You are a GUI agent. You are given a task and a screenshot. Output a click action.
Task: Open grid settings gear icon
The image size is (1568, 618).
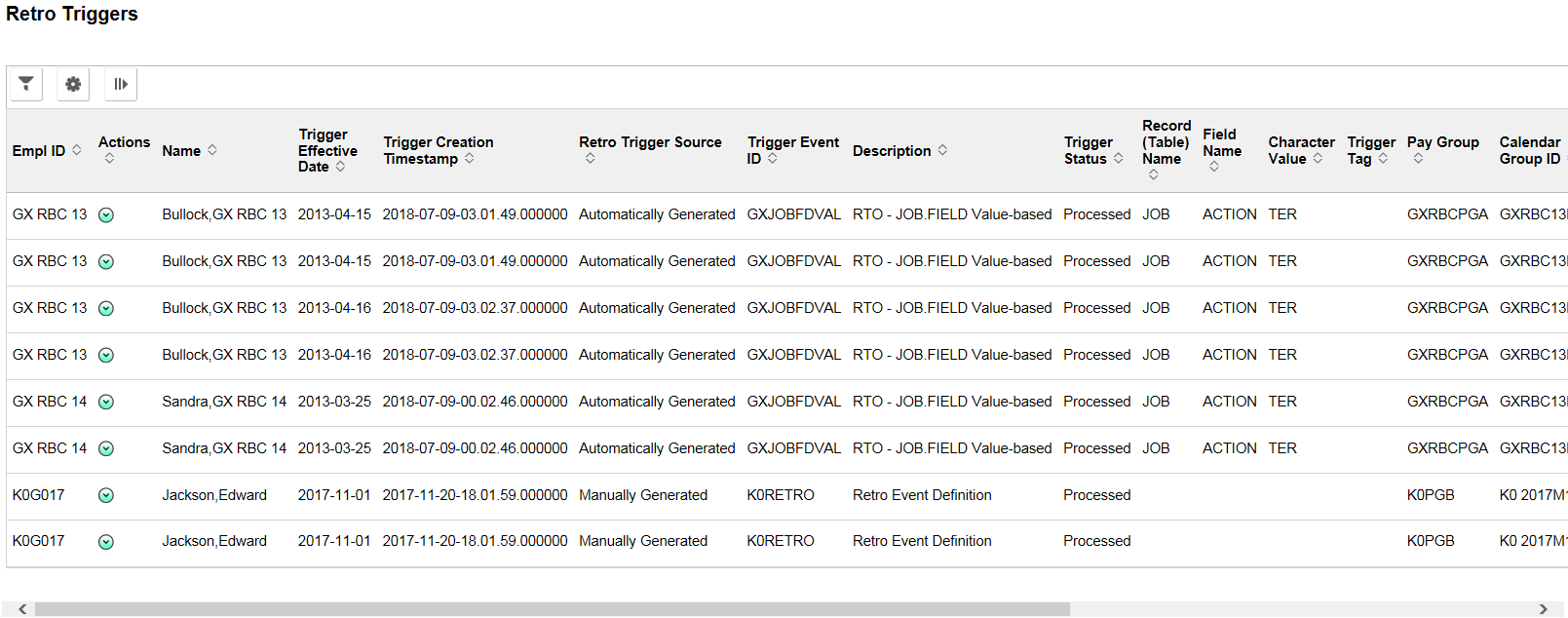click(x=73, y=84)
